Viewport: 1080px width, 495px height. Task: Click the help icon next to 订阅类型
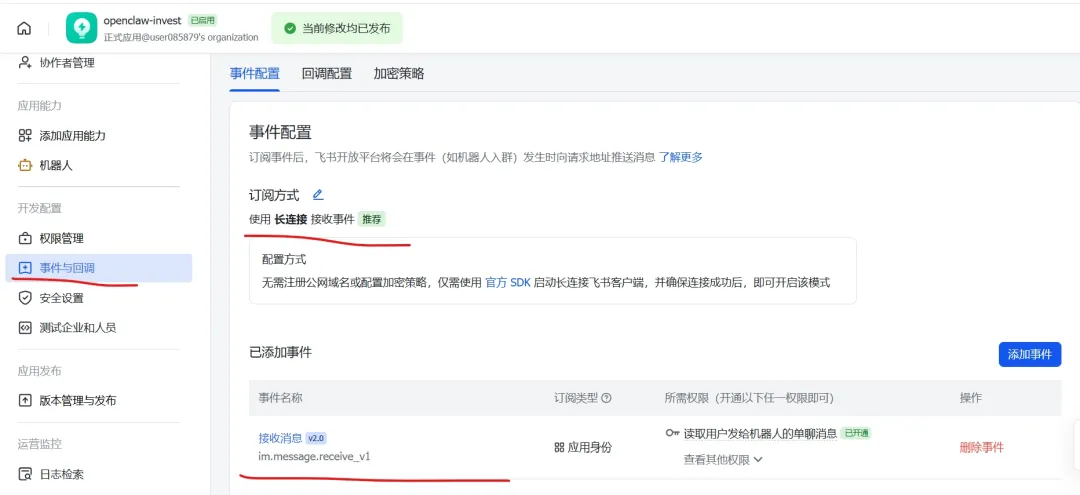click(607, 398)
